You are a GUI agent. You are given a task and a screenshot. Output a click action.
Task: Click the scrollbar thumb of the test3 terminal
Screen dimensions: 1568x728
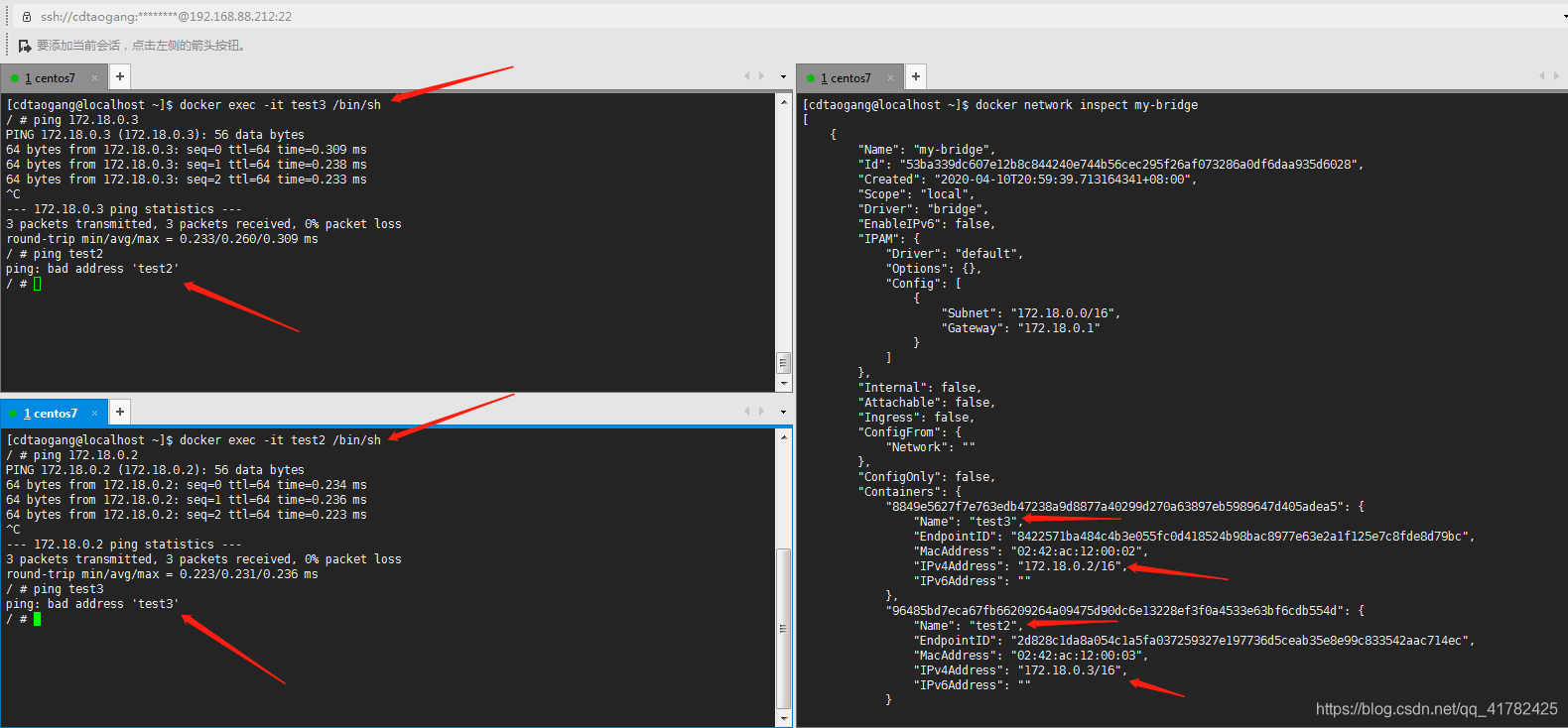click(x=784, y=362)
